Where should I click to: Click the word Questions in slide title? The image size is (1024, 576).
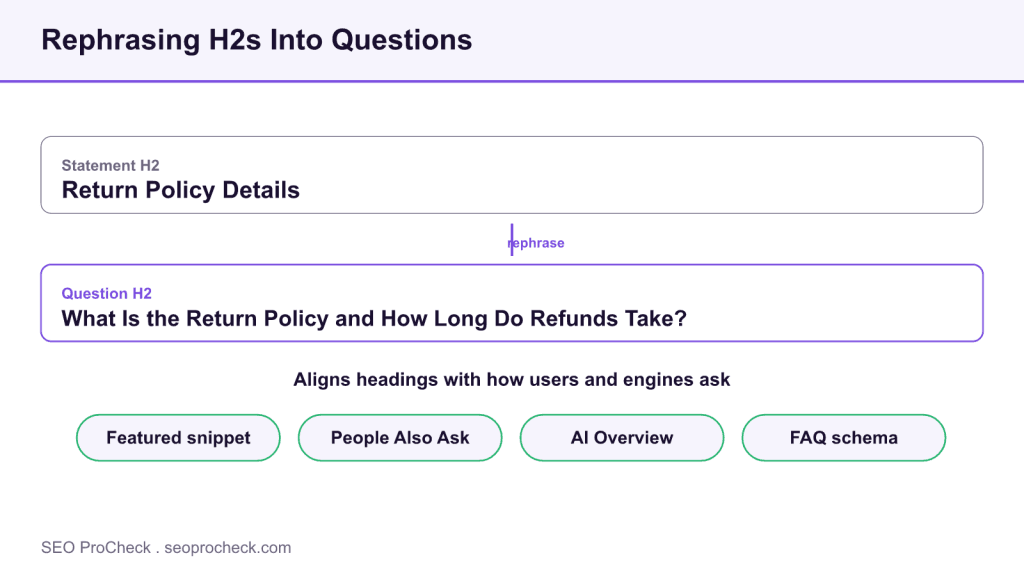pos(402,40)
